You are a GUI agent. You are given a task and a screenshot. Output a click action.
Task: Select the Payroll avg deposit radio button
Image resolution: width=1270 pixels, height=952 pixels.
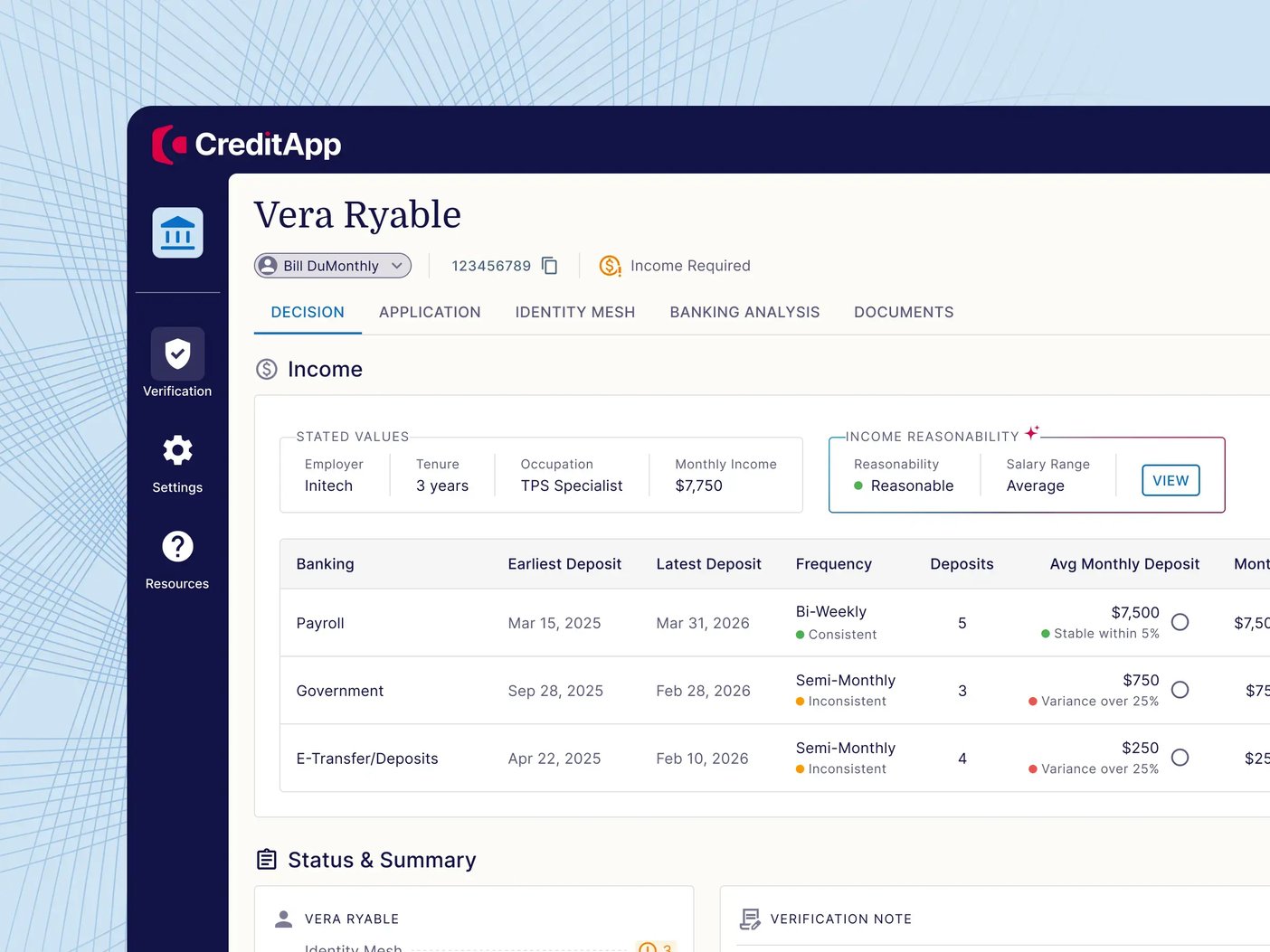pyautogui.click(x=1180, y=622)
